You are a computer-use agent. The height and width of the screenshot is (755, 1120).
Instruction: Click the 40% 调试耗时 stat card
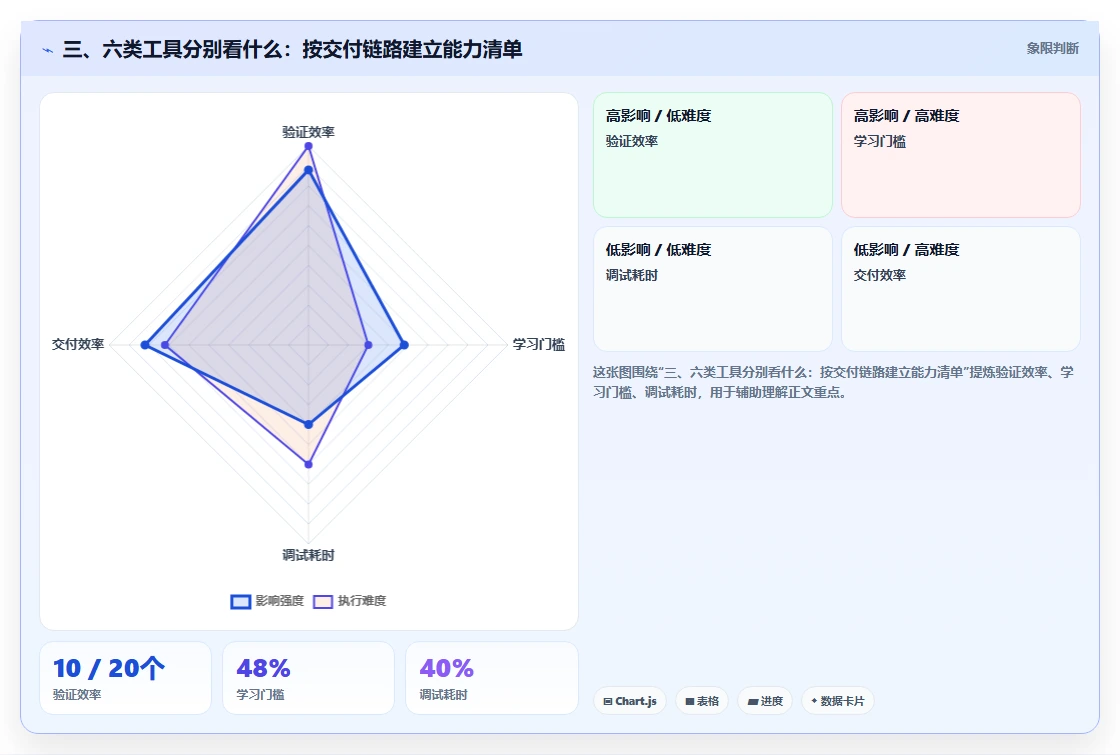[x=491, y=678]
